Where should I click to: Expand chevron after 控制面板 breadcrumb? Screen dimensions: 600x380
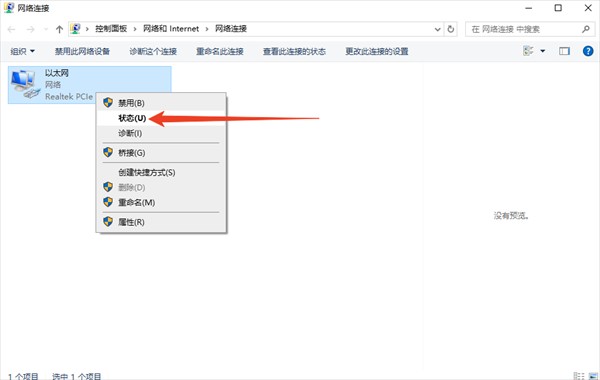click(135, 29)
